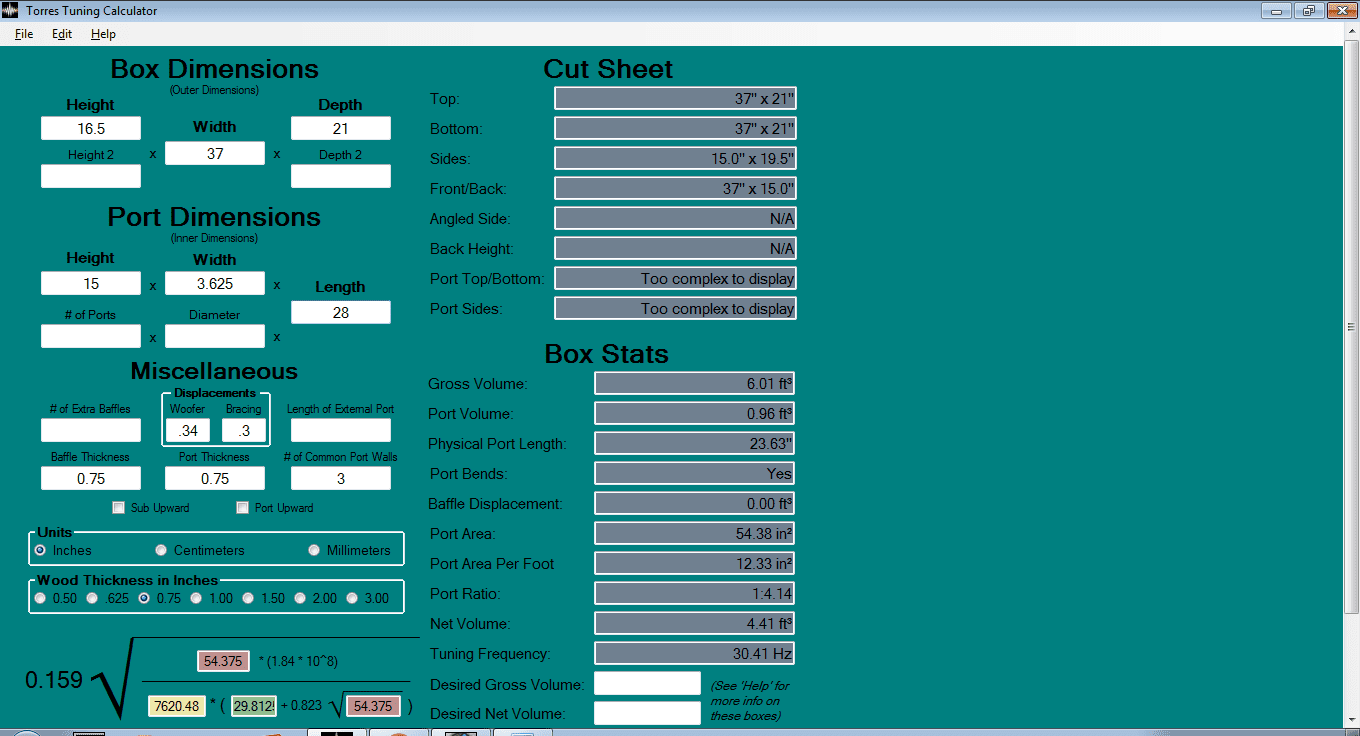1360x736 pixels.
Task: Click the 54.375 box under the inner square root
Action: 373,706
